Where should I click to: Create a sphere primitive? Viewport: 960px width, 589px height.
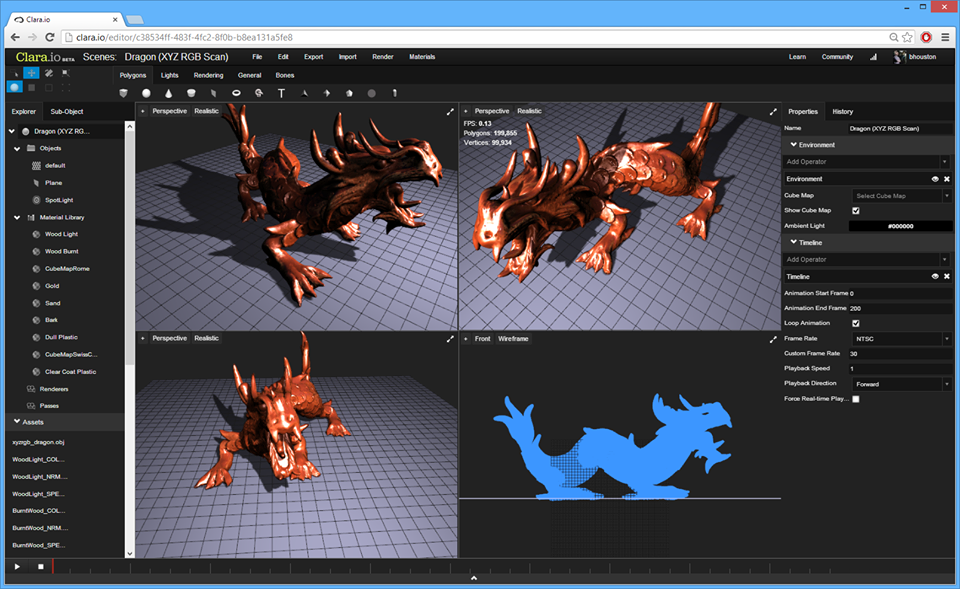(x=146, y=93)
